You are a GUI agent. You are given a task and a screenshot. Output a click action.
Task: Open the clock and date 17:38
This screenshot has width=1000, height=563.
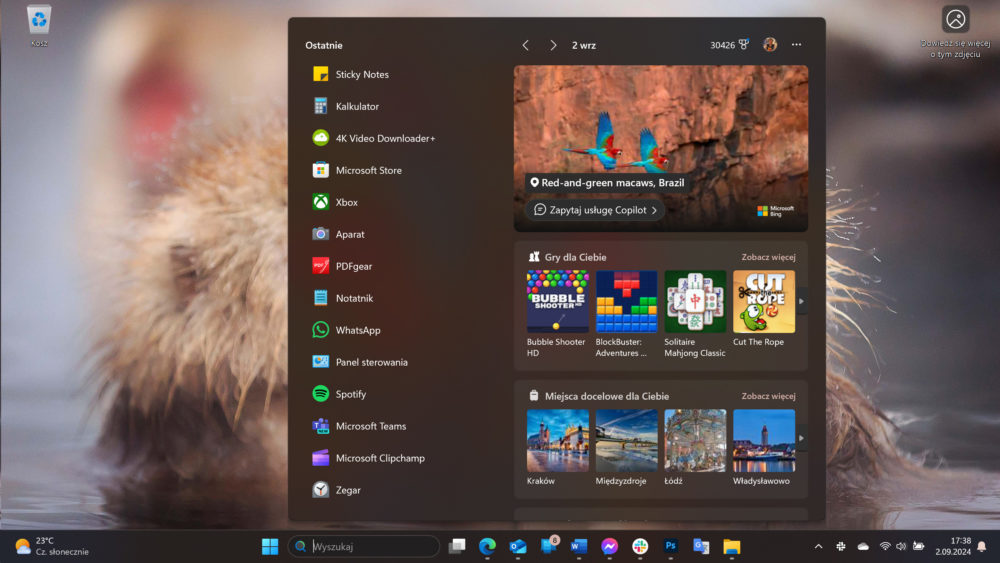coord(953,546)
